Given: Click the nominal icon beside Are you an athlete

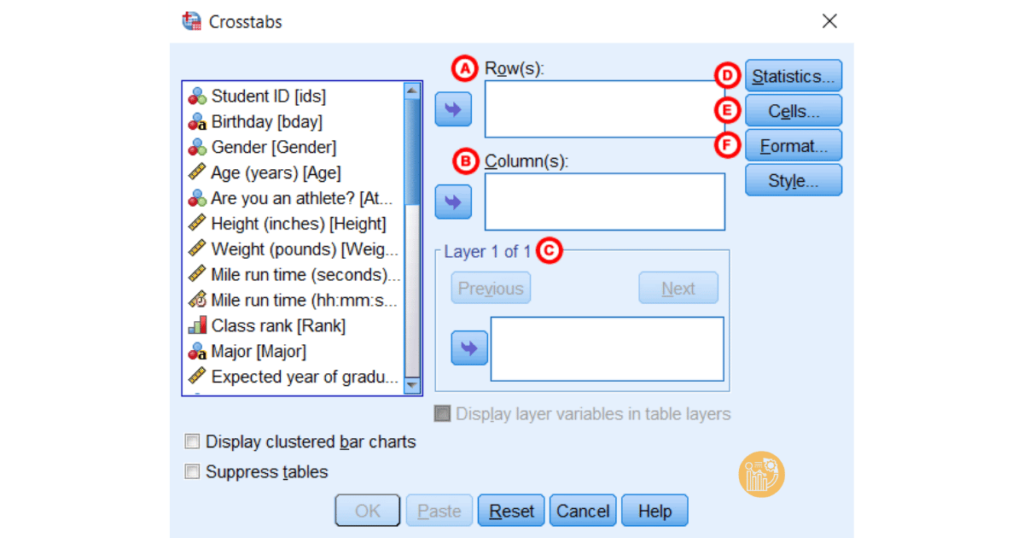Looking at the screenshot, I should pos(197,198).
